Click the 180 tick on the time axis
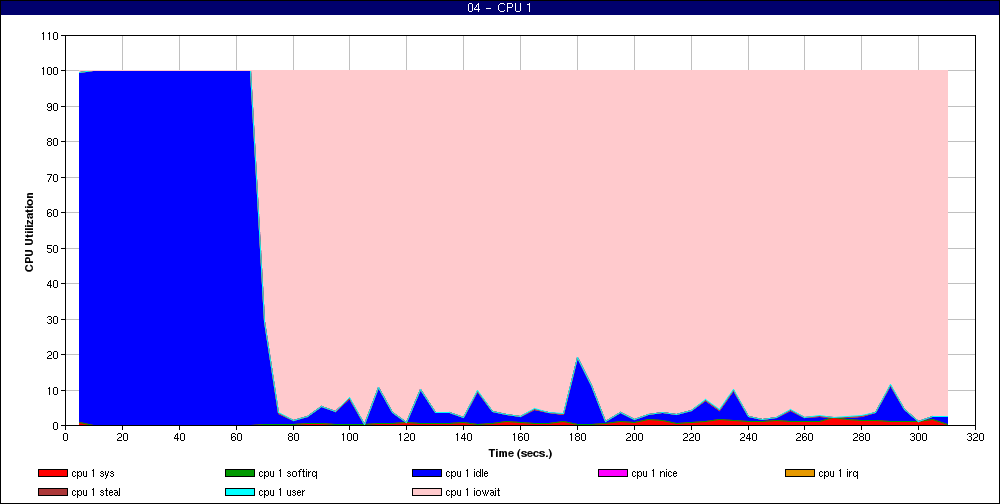Image resolution: width=1000 pixels, height=504 pixels. (578, 437)
